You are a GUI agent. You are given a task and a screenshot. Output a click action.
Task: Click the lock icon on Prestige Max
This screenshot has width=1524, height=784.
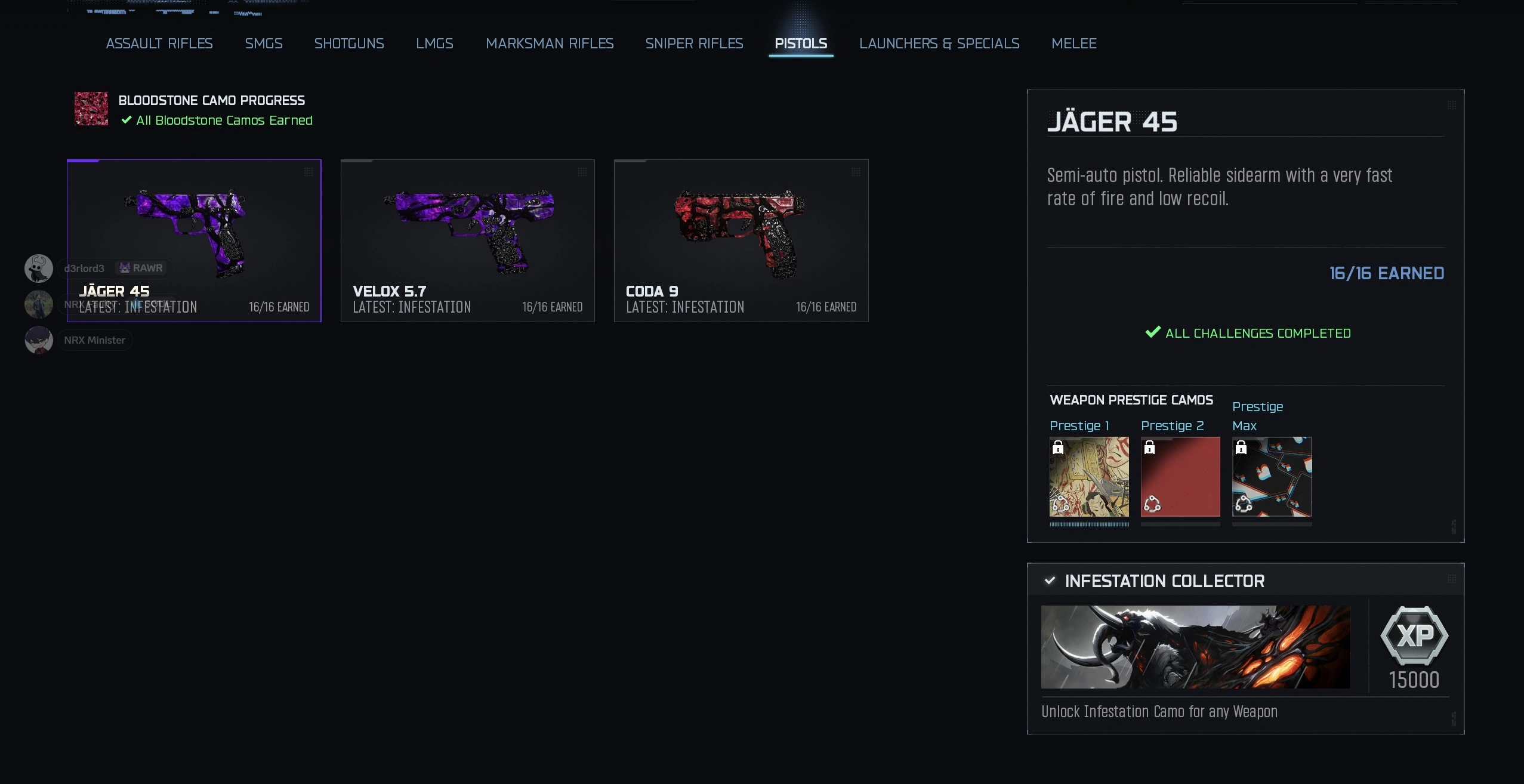(1241, 447)
